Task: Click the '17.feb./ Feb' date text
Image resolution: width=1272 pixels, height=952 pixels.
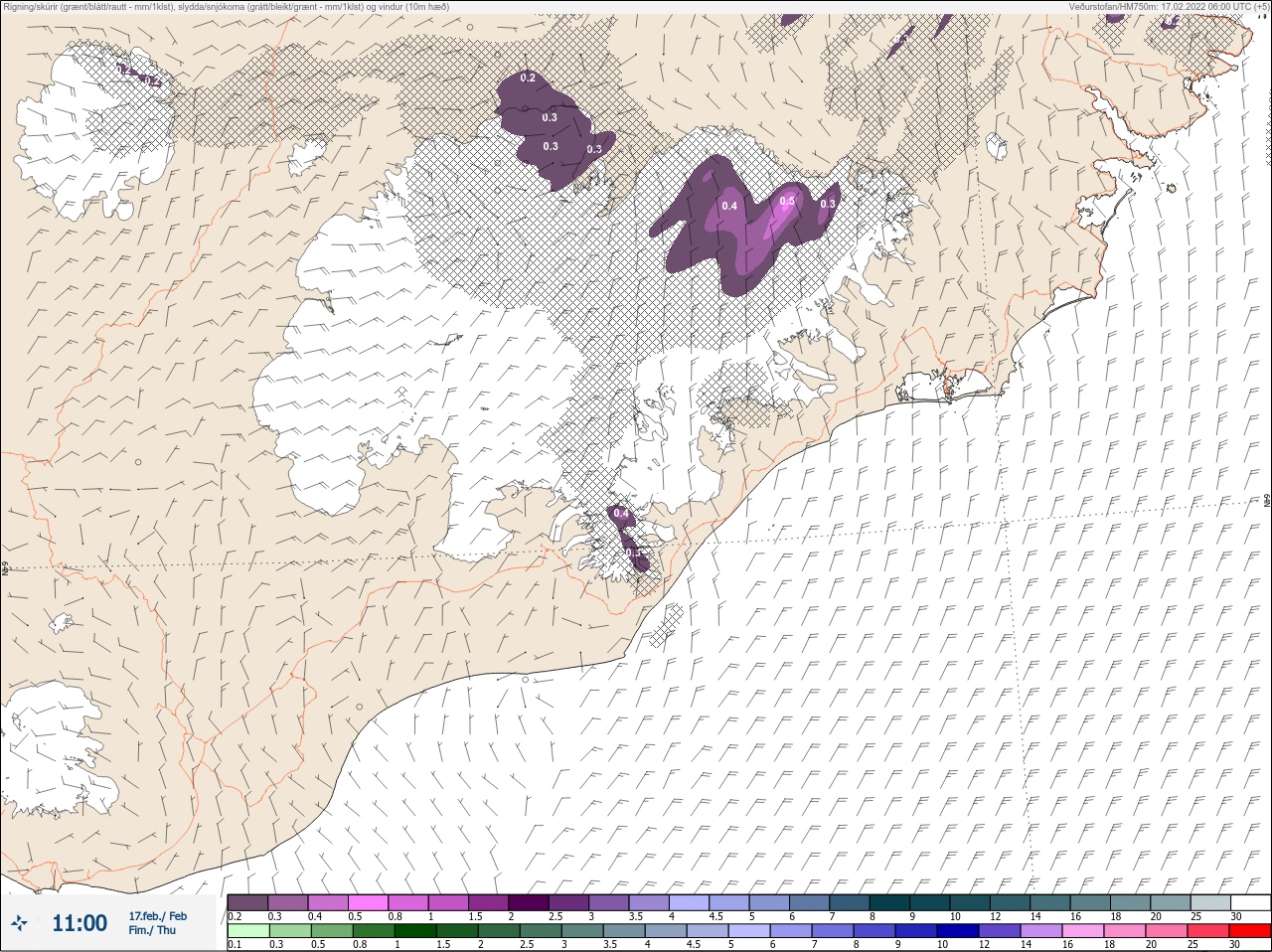Action: click(157, 916)
